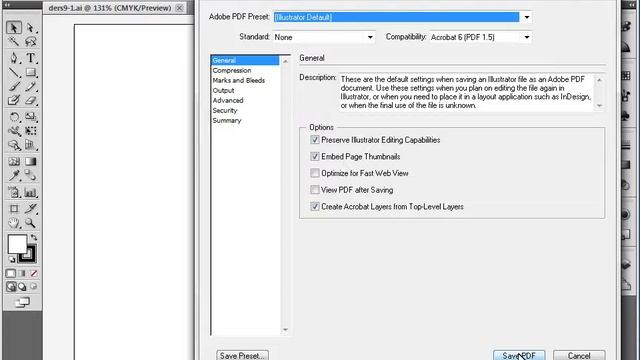Select the Column Graph tool
Image resolution: width=640 pixels, height=360 pixels.
[x=31, y=192]
